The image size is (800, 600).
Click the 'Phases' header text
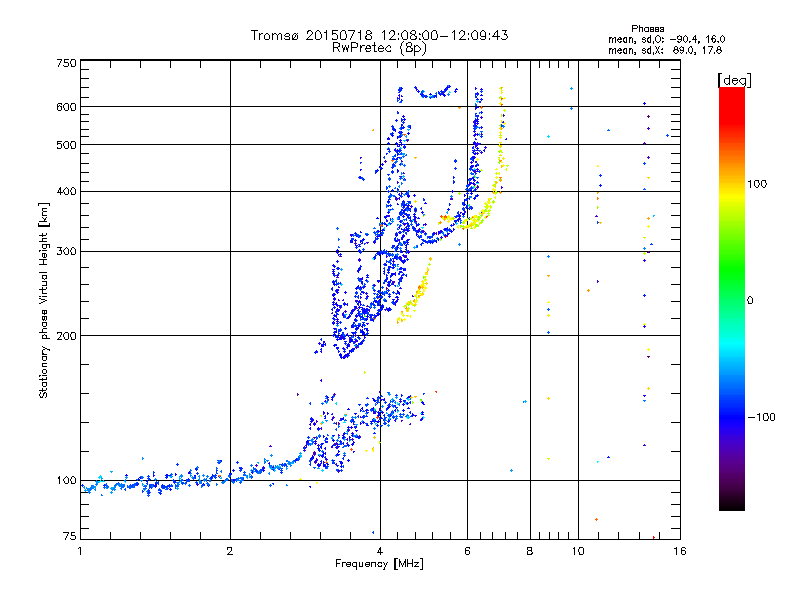(647, 29)
